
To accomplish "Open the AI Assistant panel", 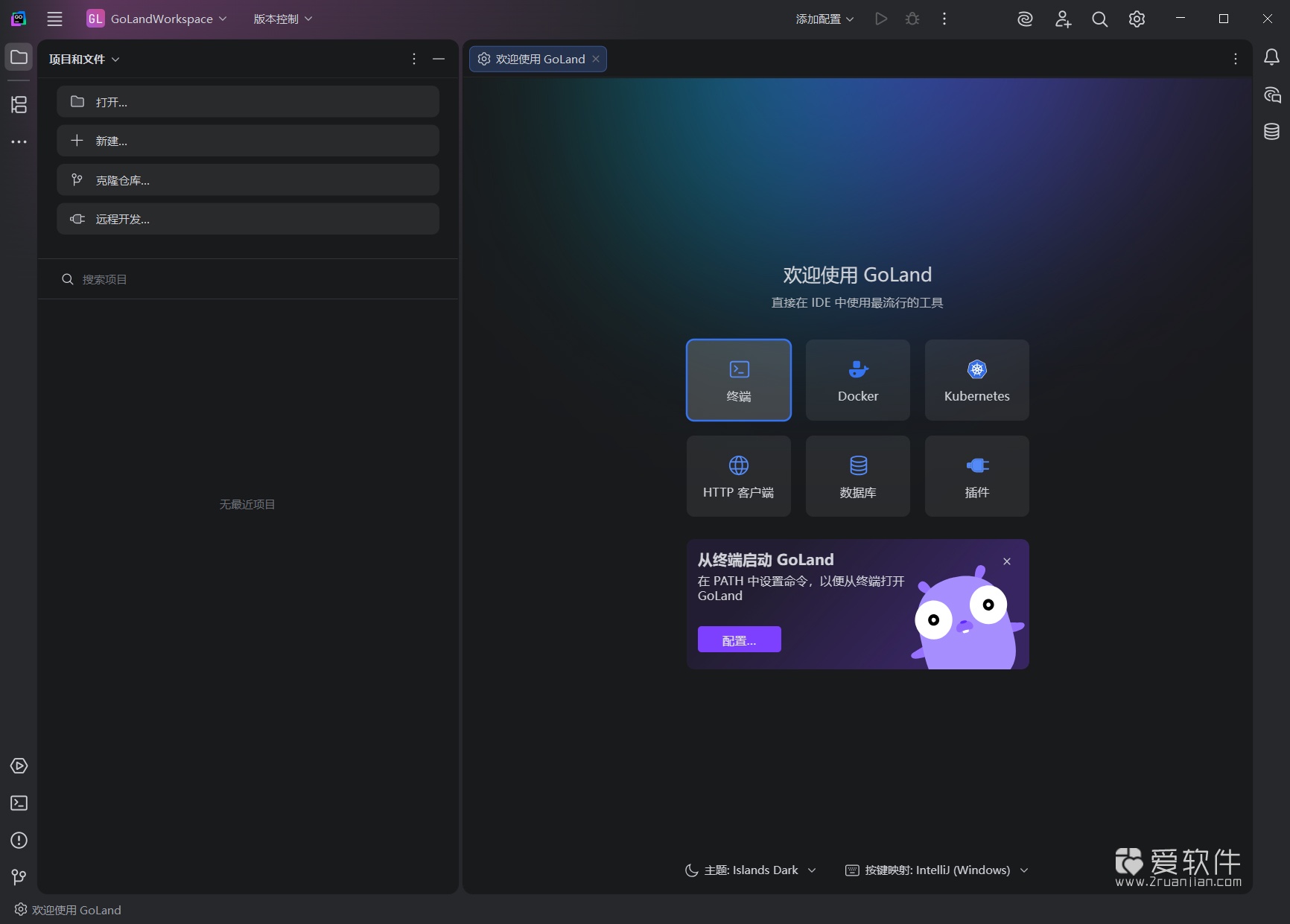I will click(x=1025, y=19).
